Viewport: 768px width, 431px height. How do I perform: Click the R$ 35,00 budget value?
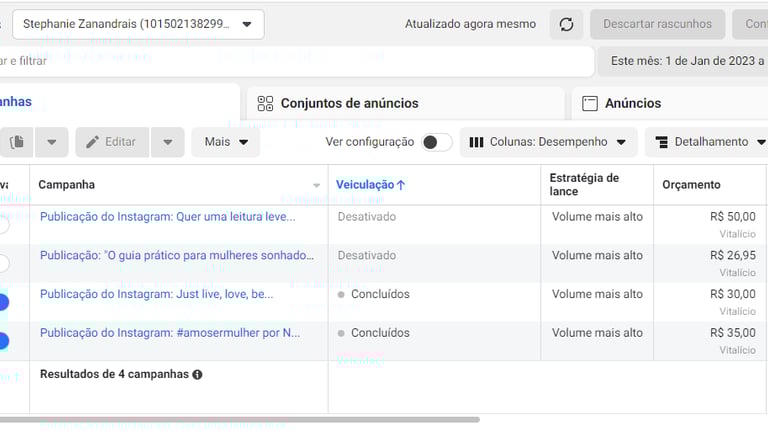(733, 333)
